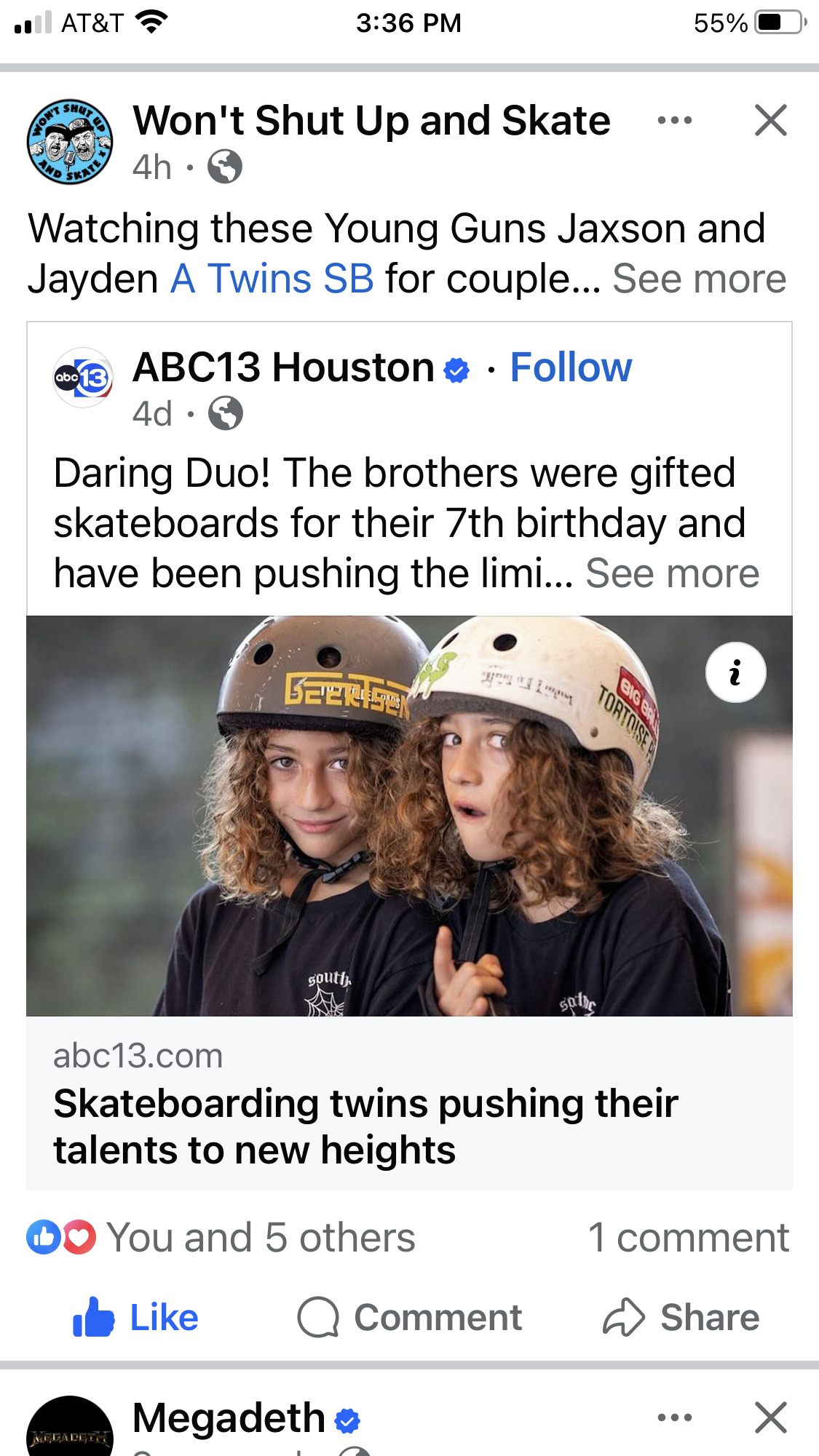Toggle Like on the skateboarding twins post
Image resolution: width=819 pixels, height=1456 pixels.
[136, 1317]
